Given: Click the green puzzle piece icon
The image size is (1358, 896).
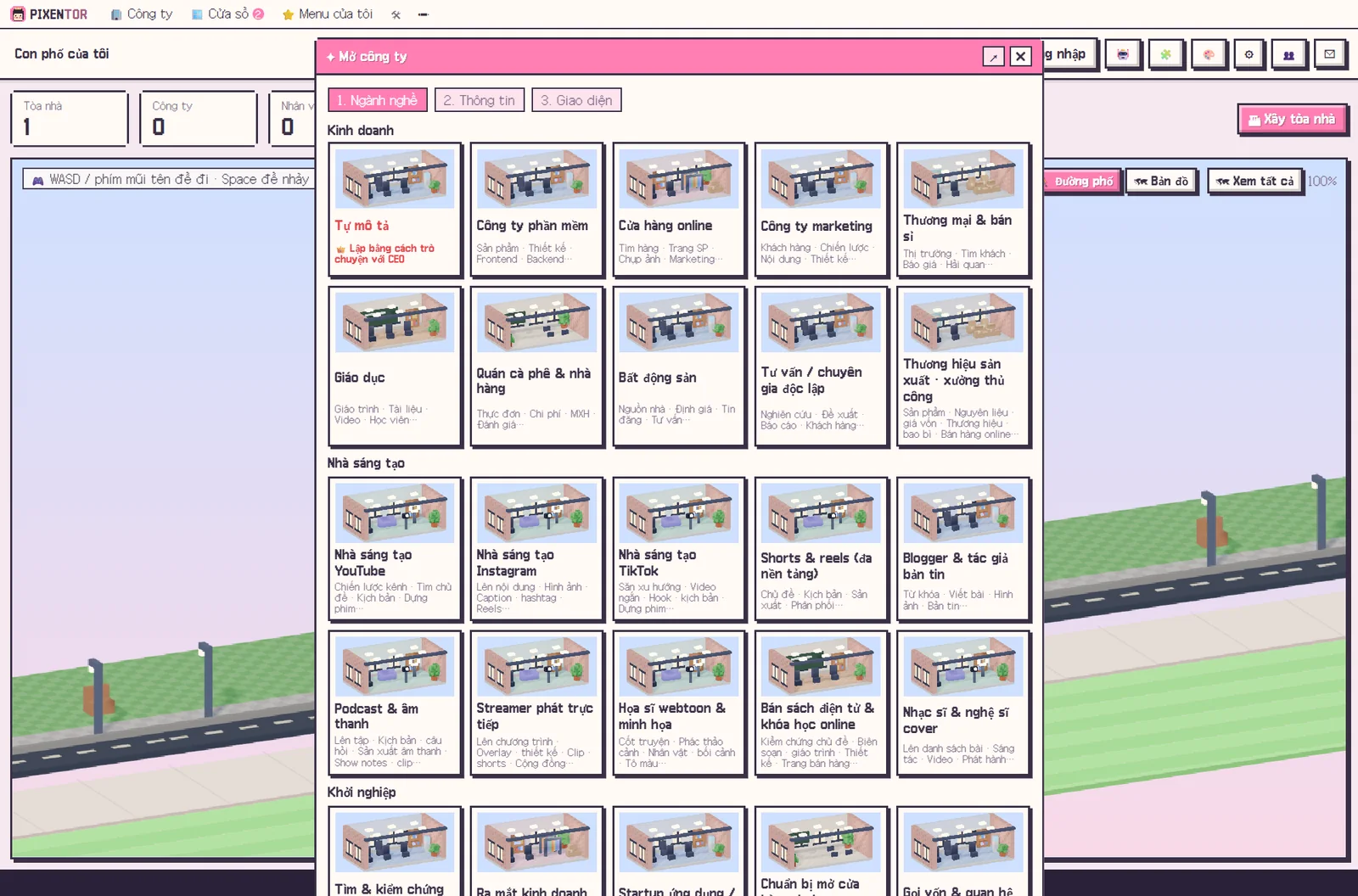Looking at the screenshot, I should point(1165,54).
